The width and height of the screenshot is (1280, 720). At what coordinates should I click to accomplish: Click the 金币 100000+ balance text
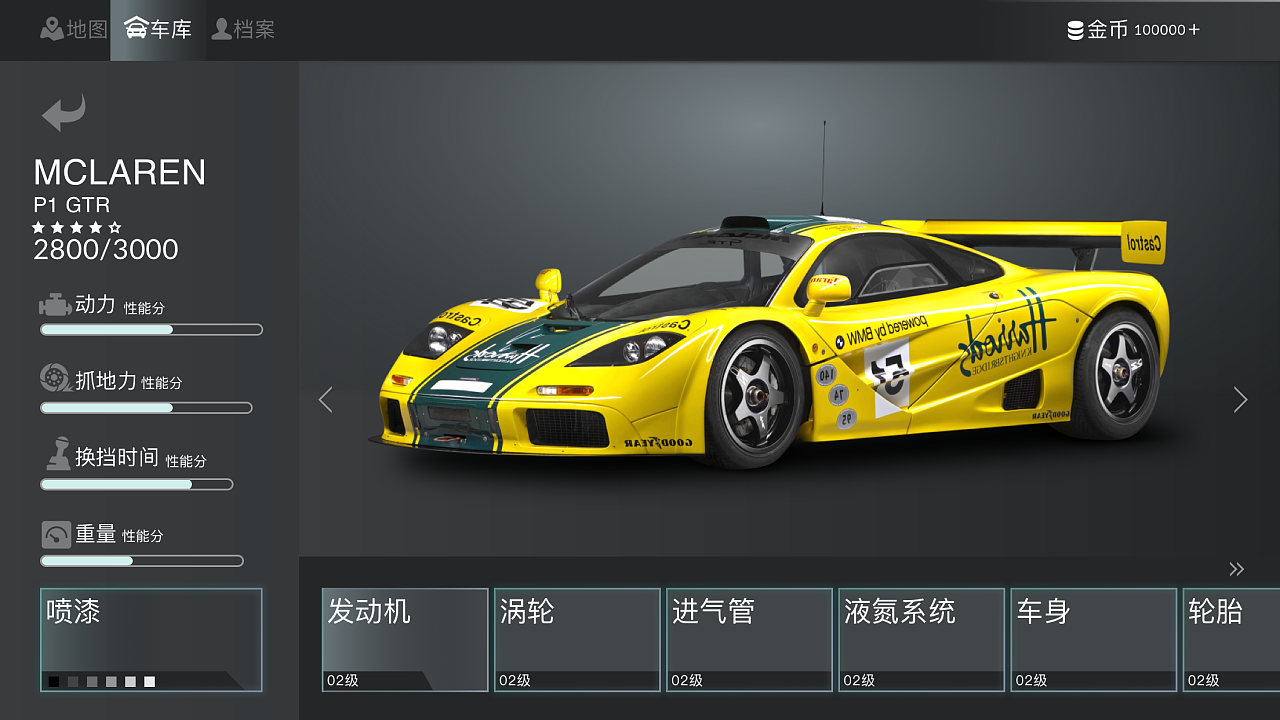(1144, 30)
